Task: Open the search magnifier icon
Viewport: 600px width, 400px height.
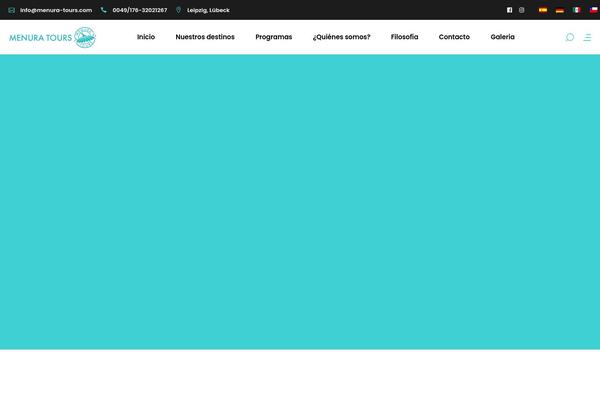Action: tap(570, 37)
